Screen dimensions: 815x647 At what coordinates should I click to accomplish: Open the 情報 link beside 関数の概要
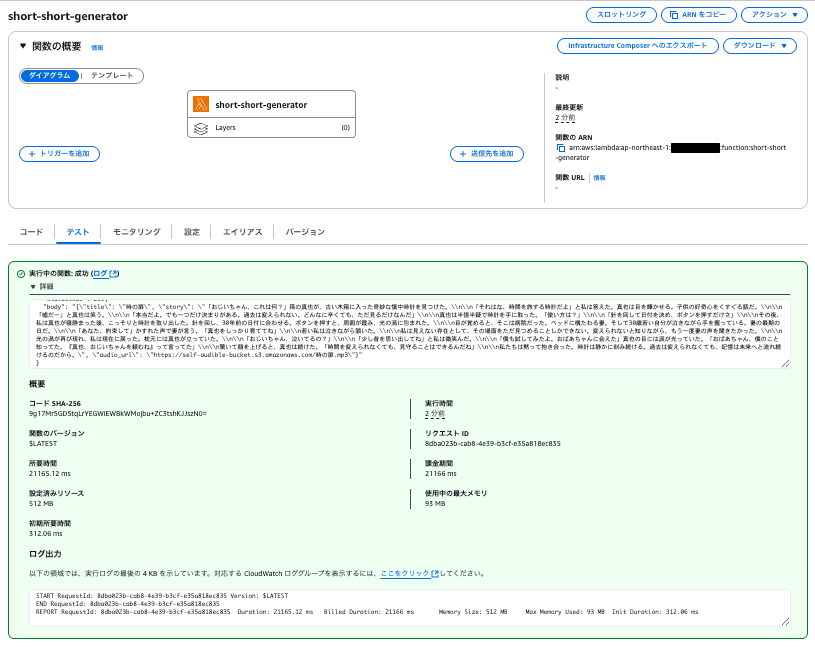click(x=97, y=47)
